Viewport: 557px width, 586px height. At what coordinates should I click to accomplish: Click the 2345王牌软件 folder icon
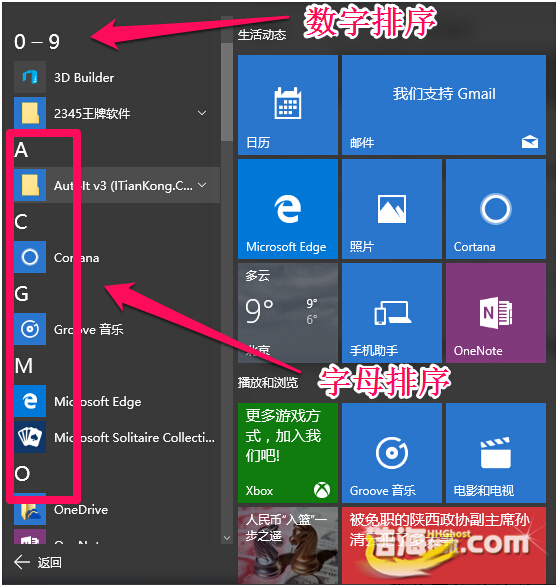click(x=30, y=113)
